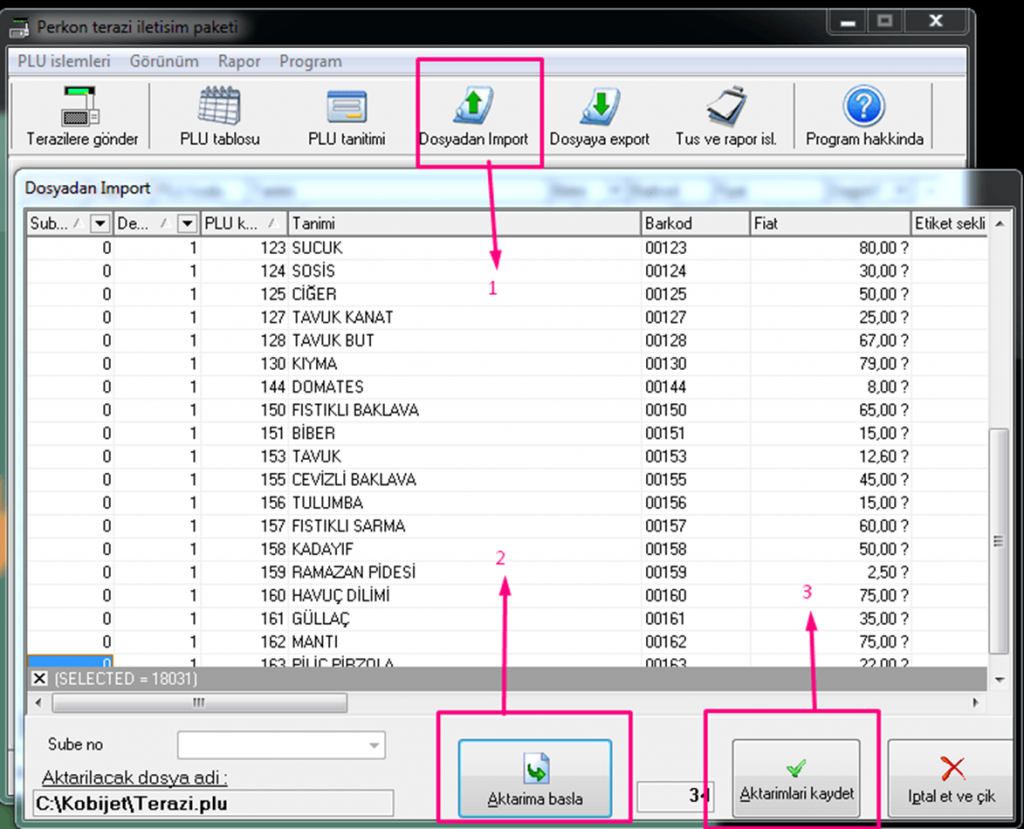The image size is (1024, 829).
Task: Open the PLU tablosu toolbar icon
Action: 219,116
